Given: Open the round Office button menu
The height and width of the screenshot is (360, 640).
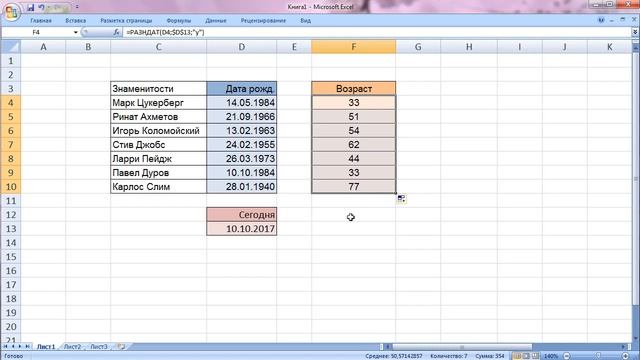Looking at the screenshot, I should (11, 11).
